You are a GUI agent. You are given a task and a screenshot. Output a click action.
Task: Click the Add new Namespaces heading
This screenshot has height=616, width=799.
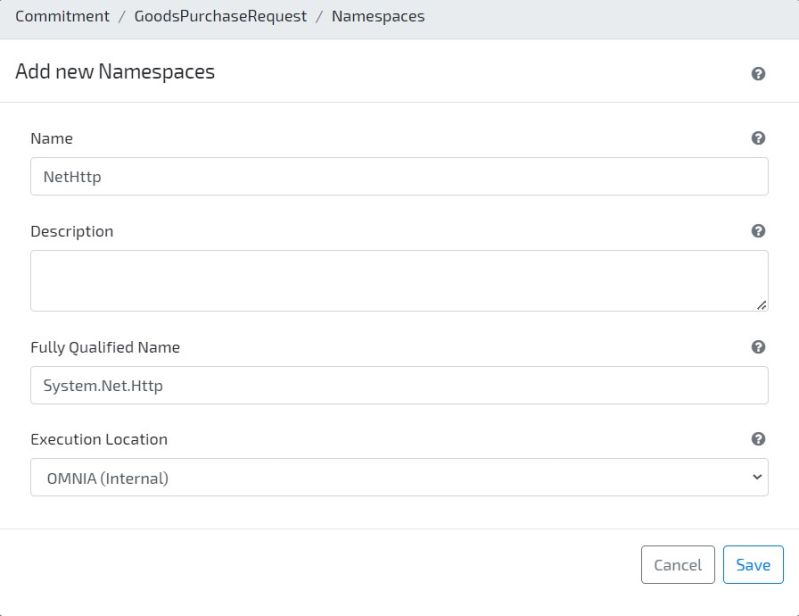point(115,72)
